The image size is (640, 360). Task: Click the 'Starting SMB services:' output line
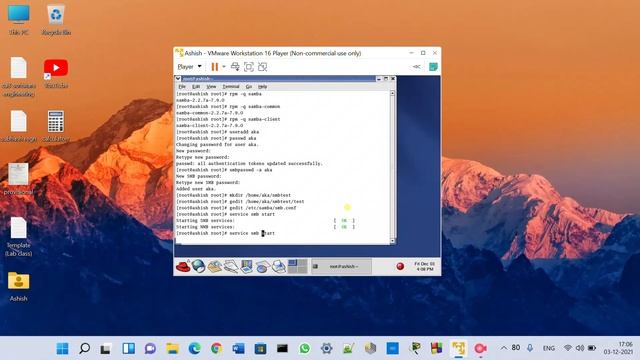click(x=205, y=220)
